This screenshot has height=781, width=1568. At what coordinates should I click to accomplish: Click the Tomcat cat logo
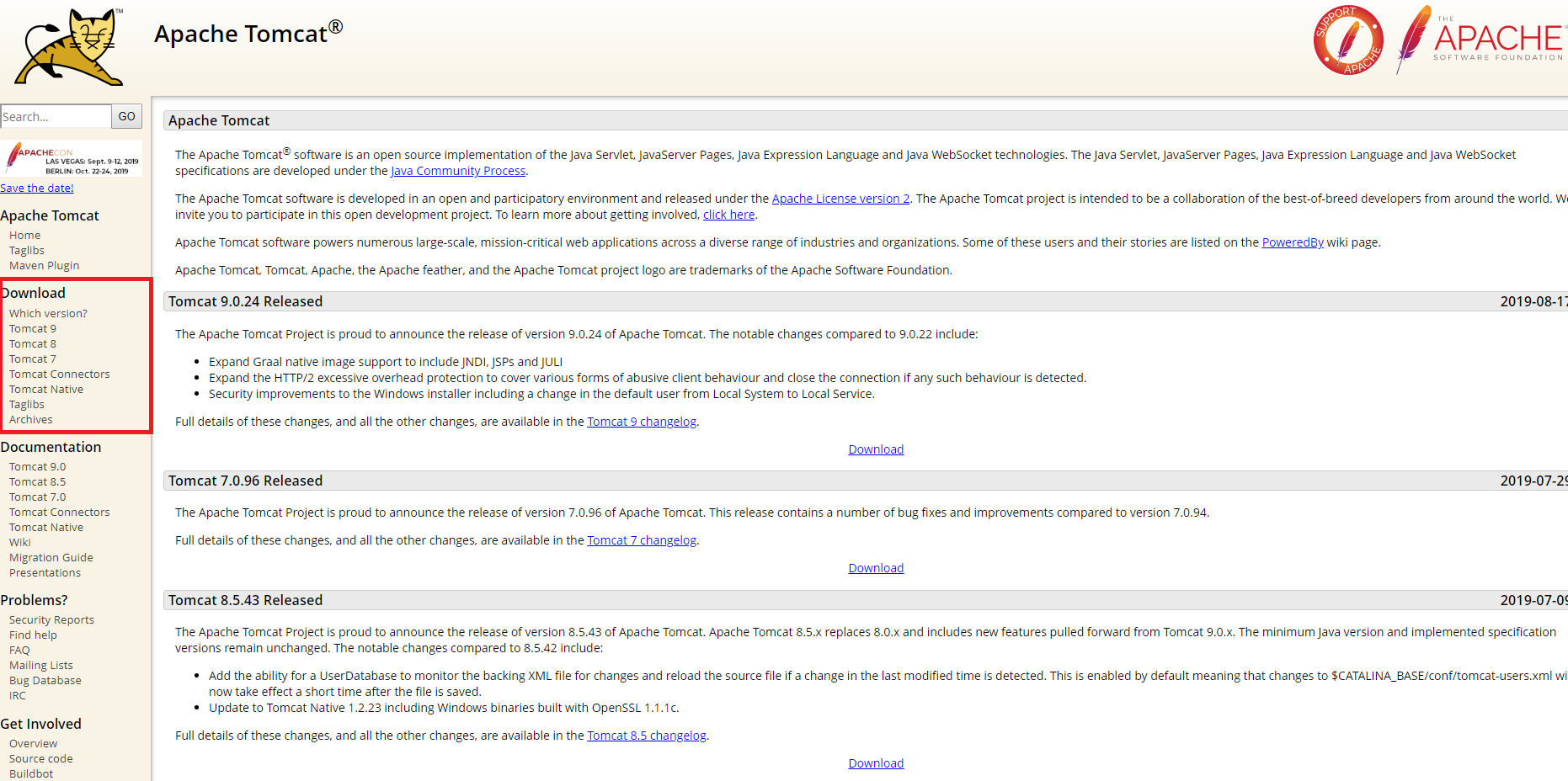coord(70,46)
